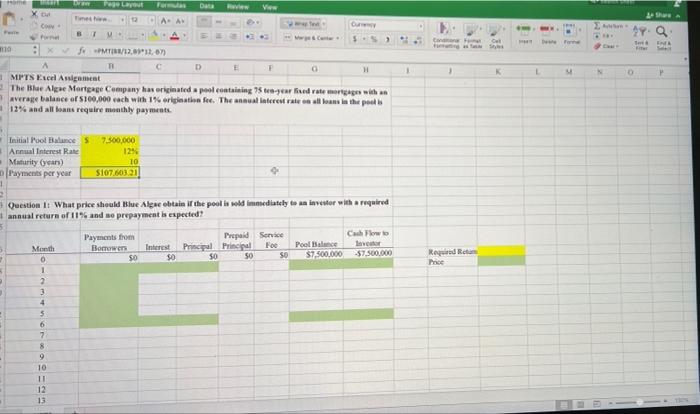Image resolution: width=700 pixels, height=414 pixels.
Task: Switch to the Insert ribbon tab
Action: [51, 2]
